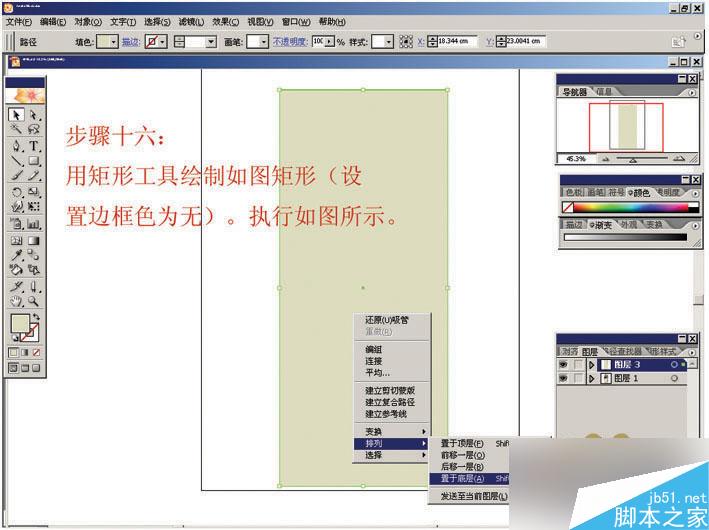Click the X coordinate input field
Screen dimensions: 709x530
click(458, 41)
